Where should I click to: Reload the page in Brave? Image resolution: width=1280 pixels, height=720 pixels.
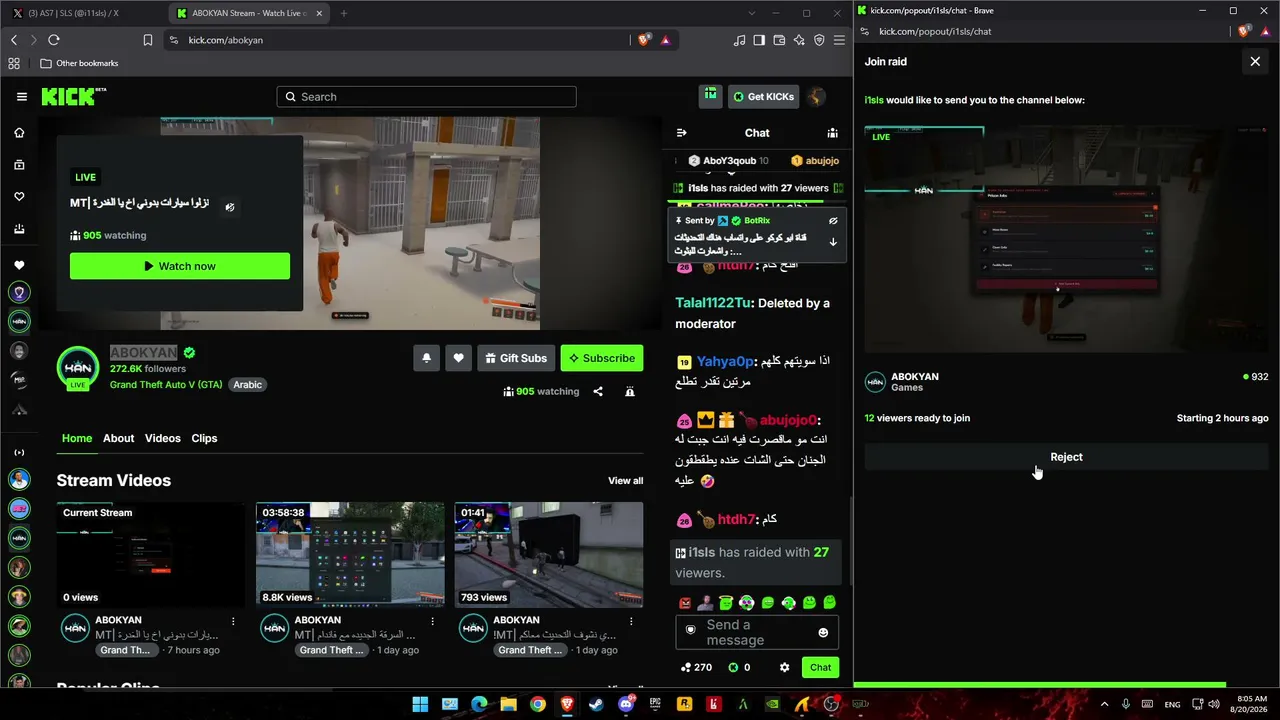point(54,40)
